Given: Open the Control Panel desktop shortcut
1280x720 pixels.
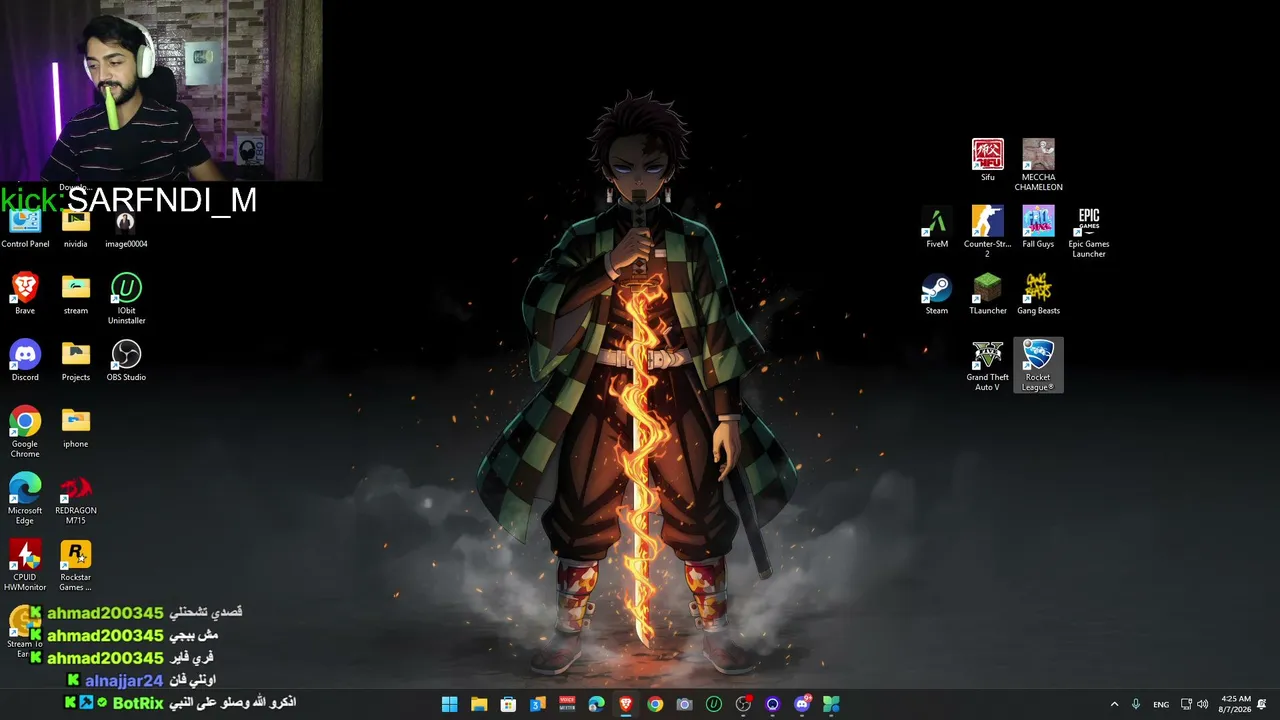Looking at the screenshot, I should 25,229.
